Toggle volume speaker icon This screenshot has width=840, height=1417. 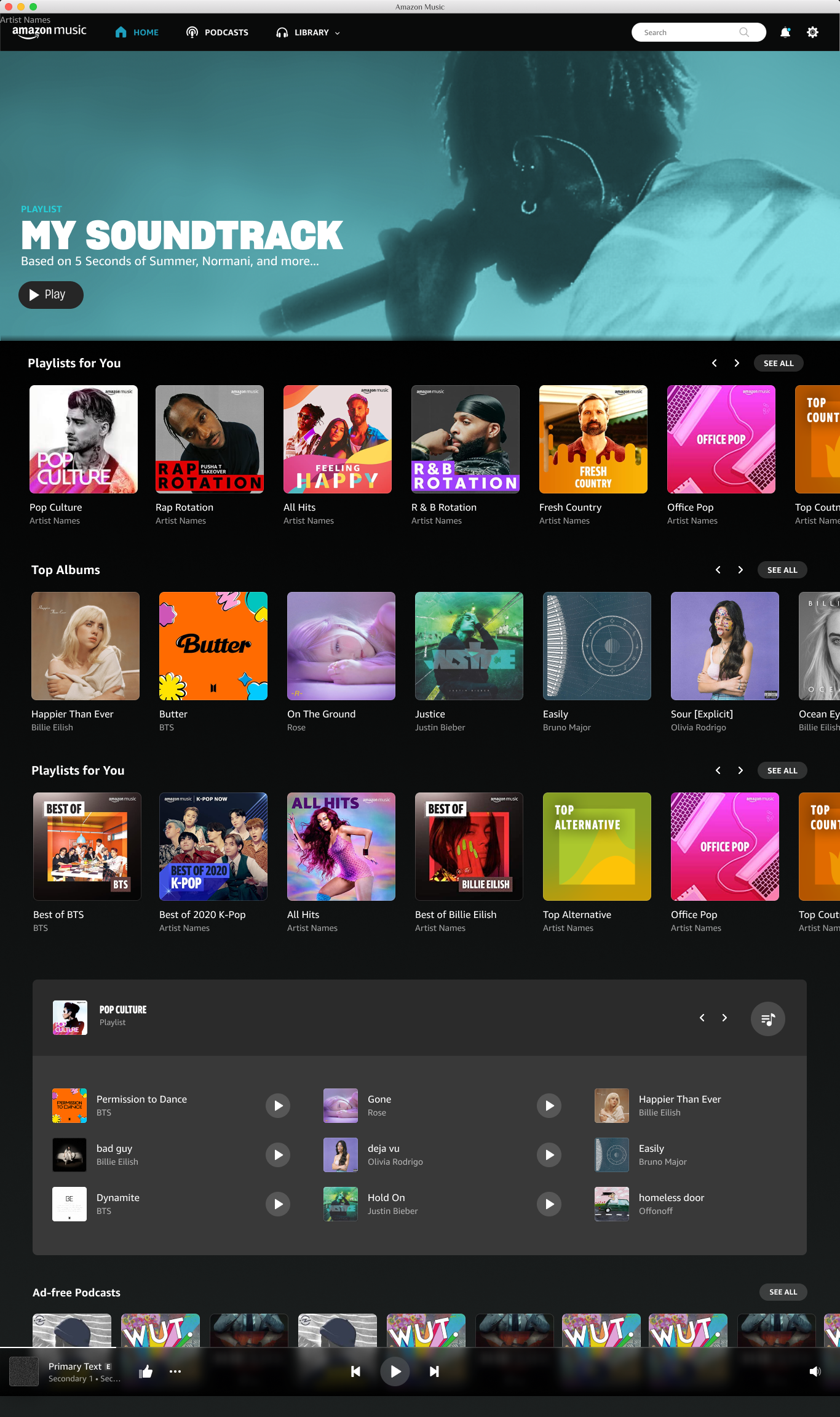815,1371
